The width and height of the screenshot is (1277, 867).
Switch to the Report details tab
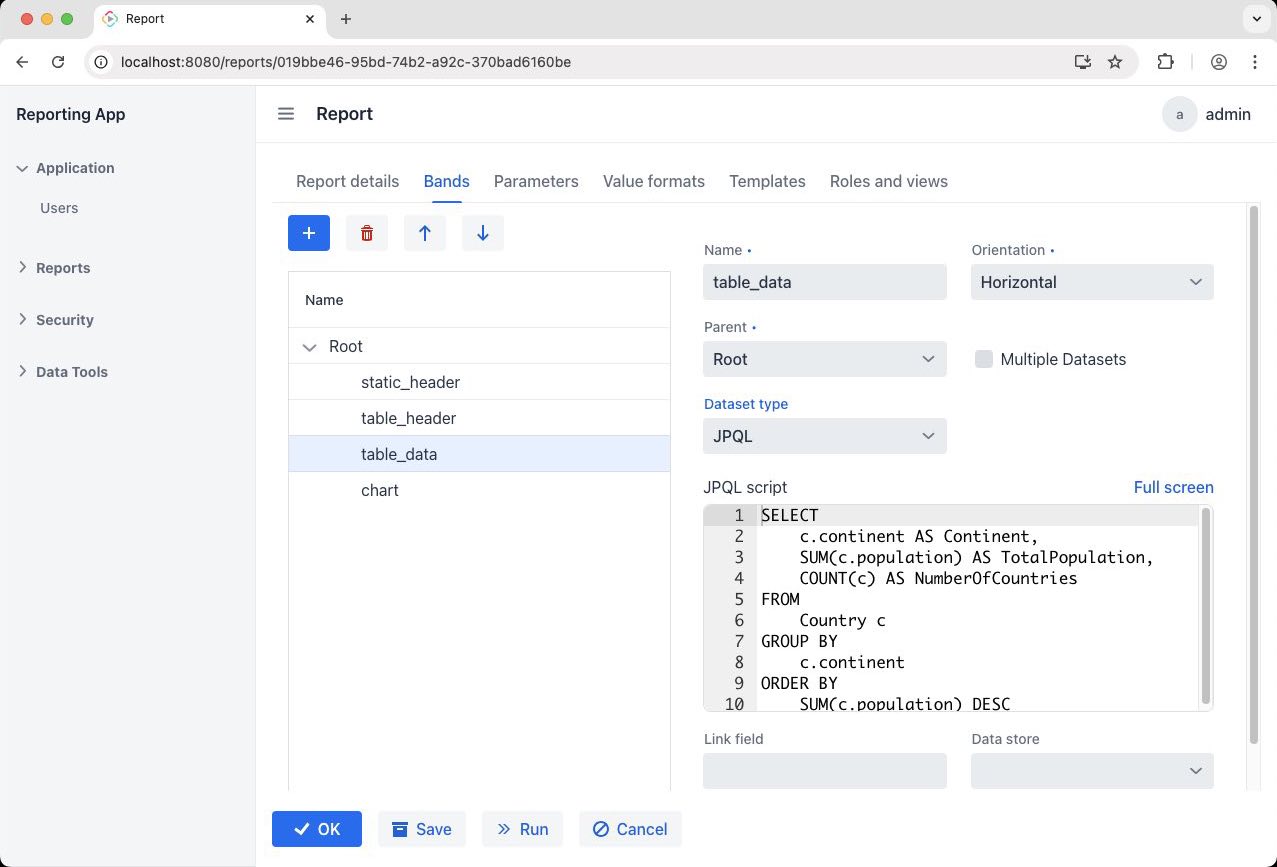[347, 181]
